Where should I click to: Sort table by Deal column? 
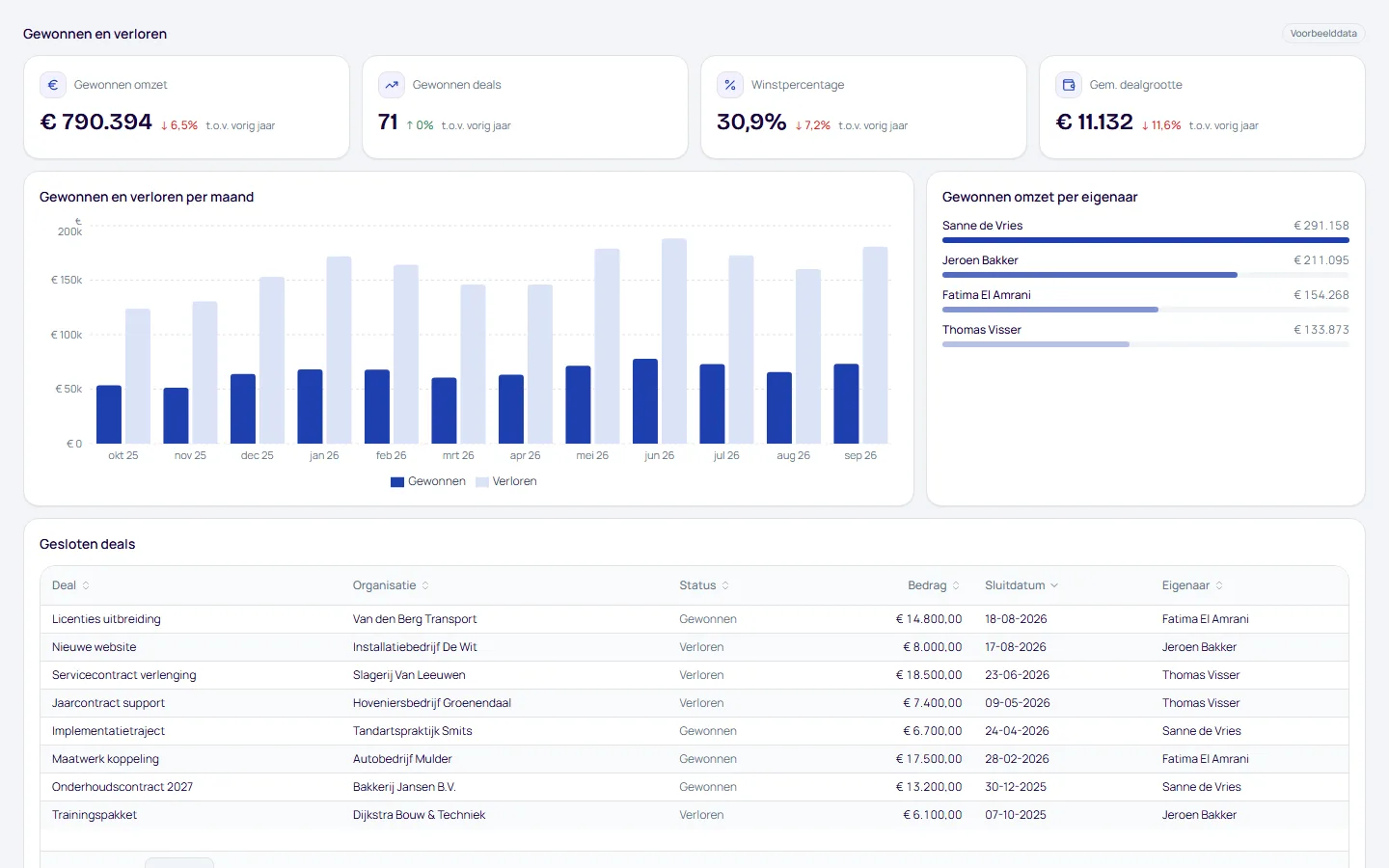click(70, 585)
